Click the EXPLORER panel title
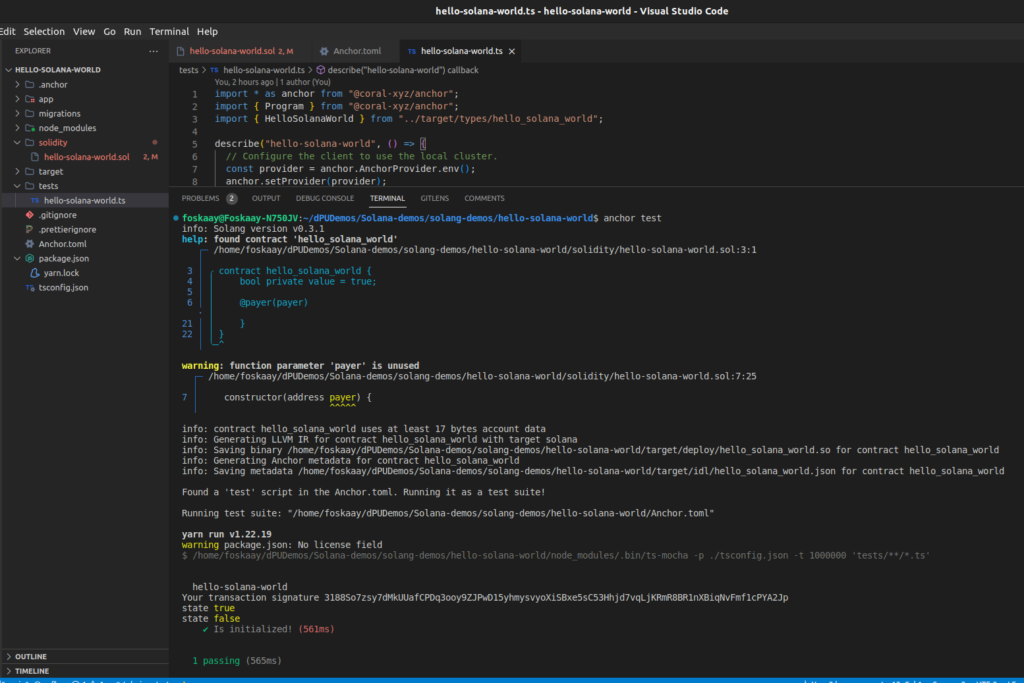Screen dimensions: 1024x683 coord(33,51)
